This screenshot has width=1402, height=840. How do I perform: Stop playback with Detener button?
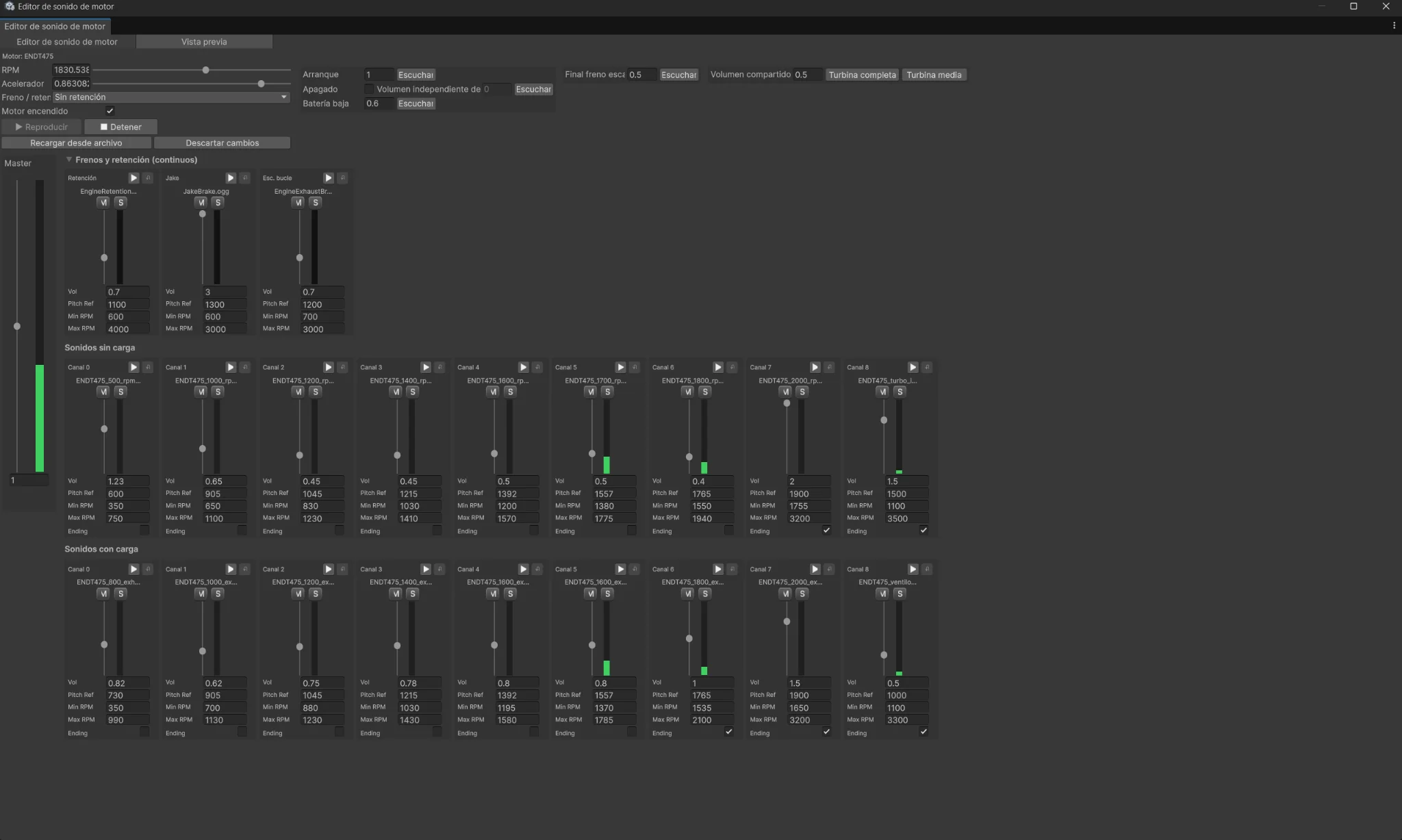pyautogui.click(x=121, y=127)
